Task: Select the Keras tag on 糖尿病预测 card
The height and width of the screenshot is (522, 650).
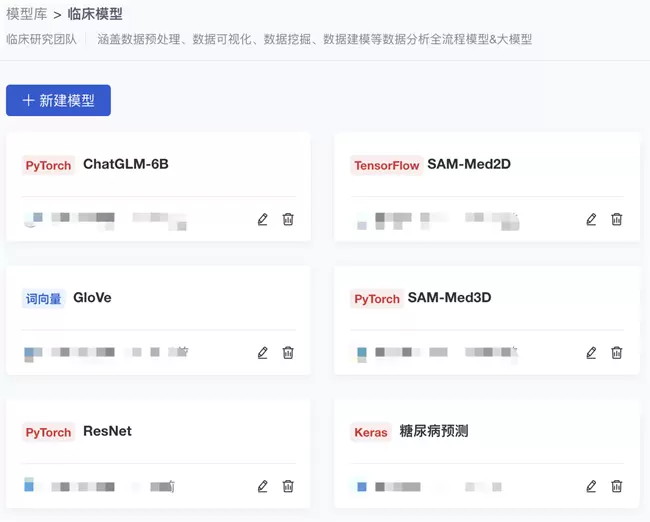Action: [370, 432]
